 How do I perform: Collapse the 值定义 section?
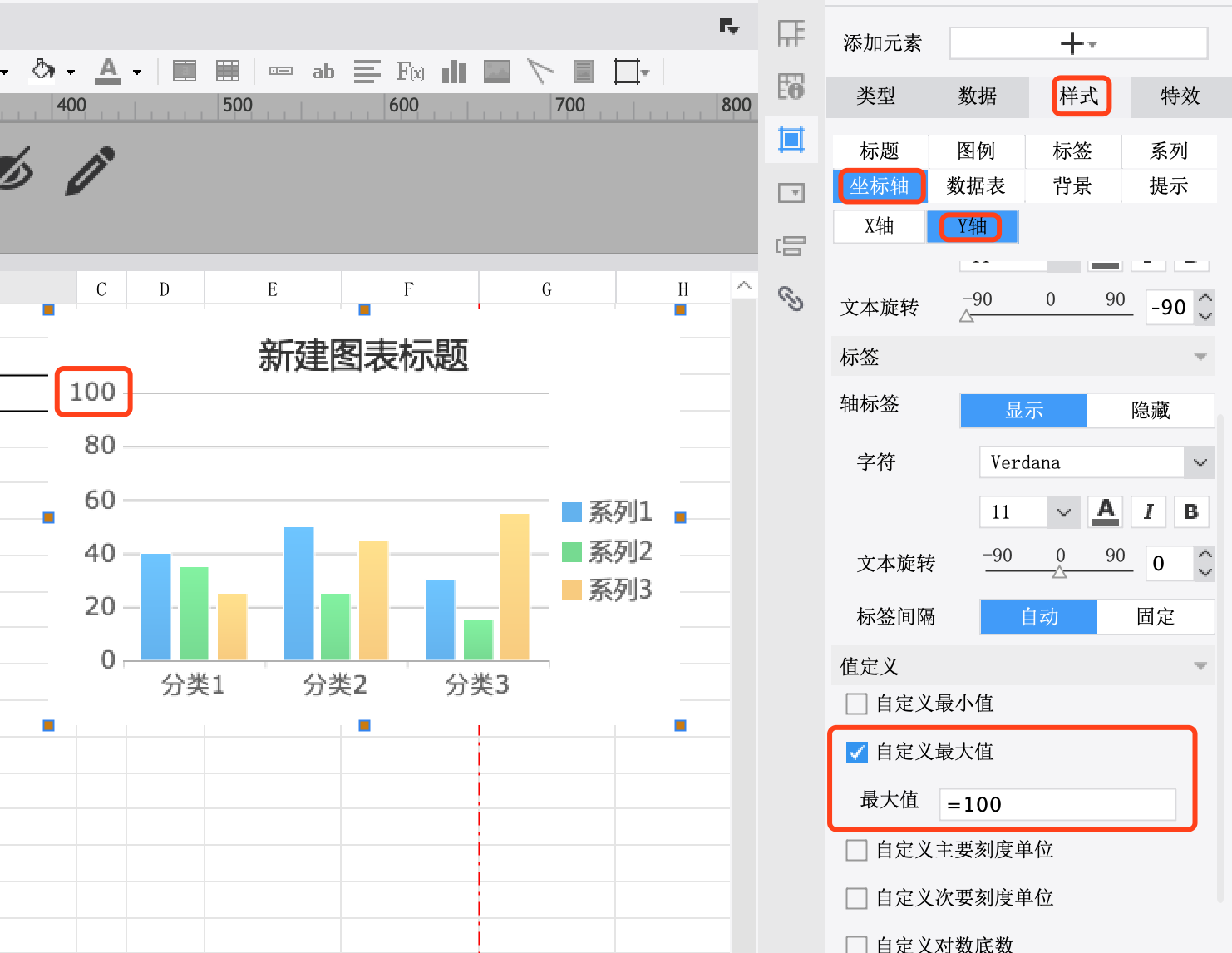click(x=1200, y=666)
